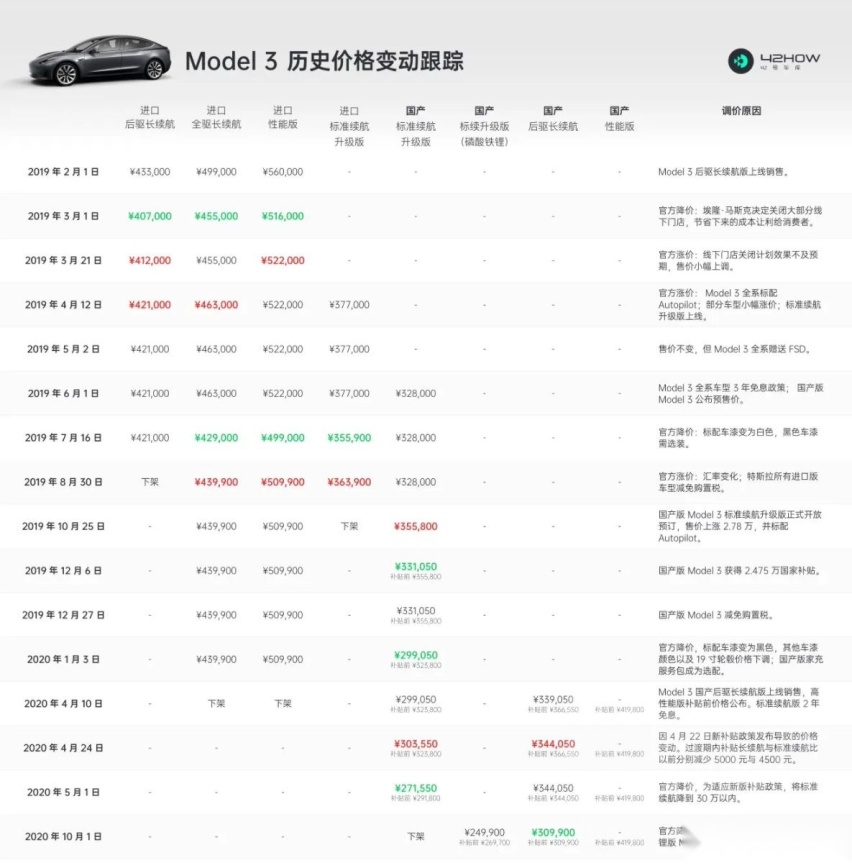Click the grey Model 3 car image

tap(100, 61)
